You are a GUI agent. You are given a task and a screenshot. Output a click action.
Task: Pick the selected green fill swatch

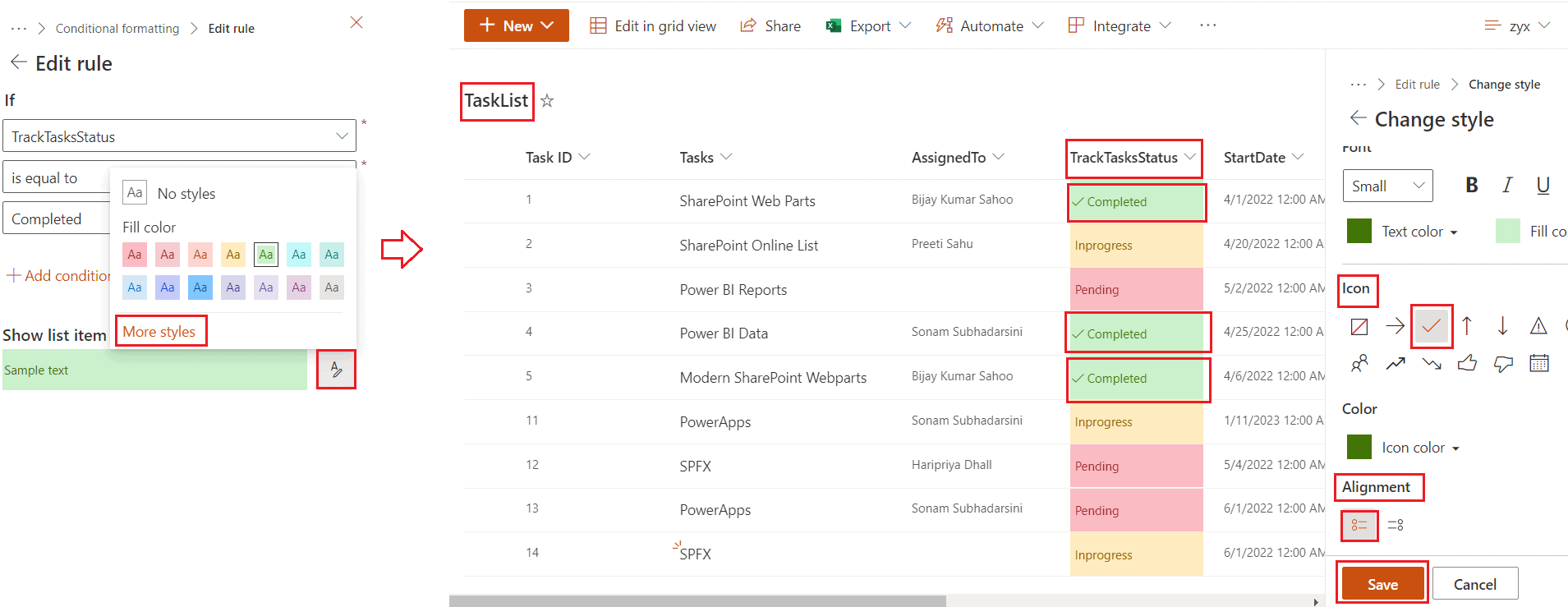266,255
